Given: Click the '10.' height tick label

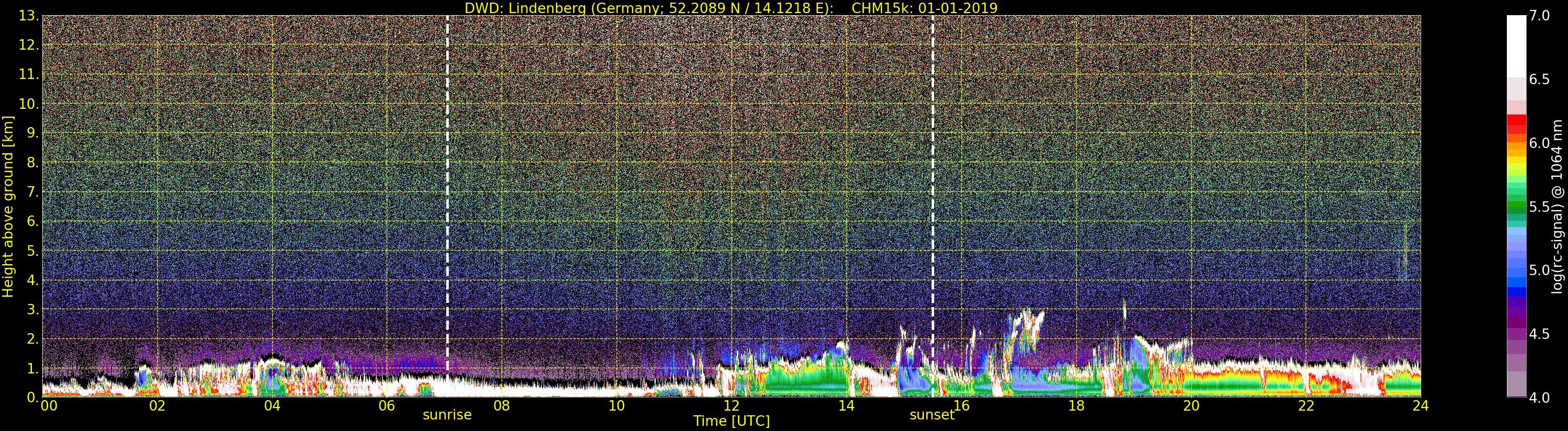Looking at the screenshot, I should tap(29, 104).
